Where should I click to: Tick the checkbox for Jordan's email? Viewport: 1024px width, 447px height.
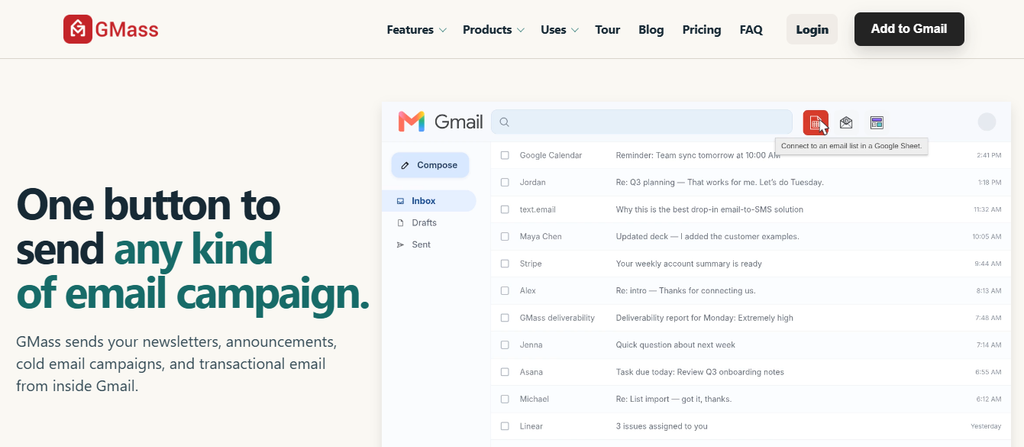click(505, 182)
